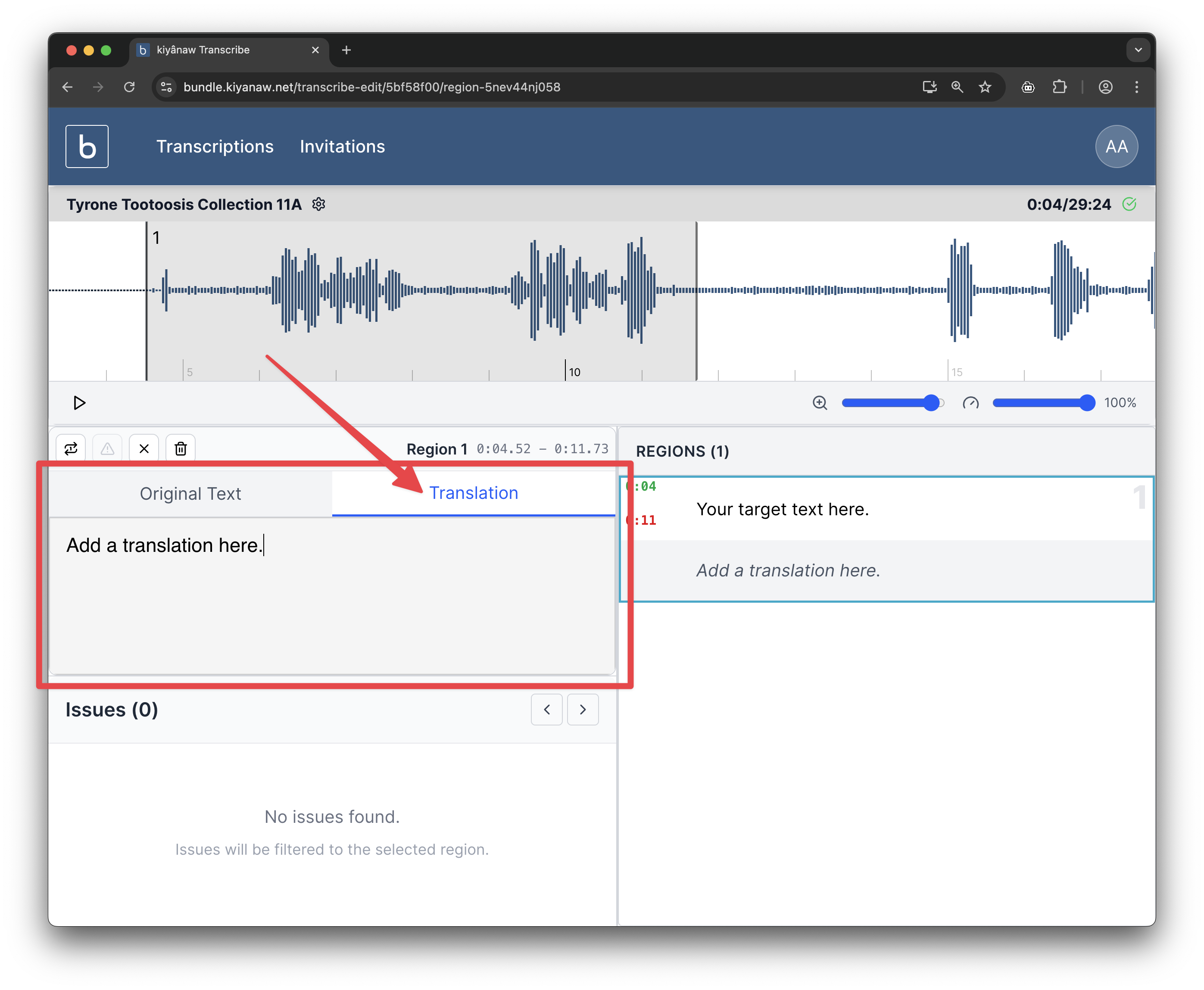Click the playback speed slider handle
This screenshot has width=1204, height=990.
[x=1087, y=403]
